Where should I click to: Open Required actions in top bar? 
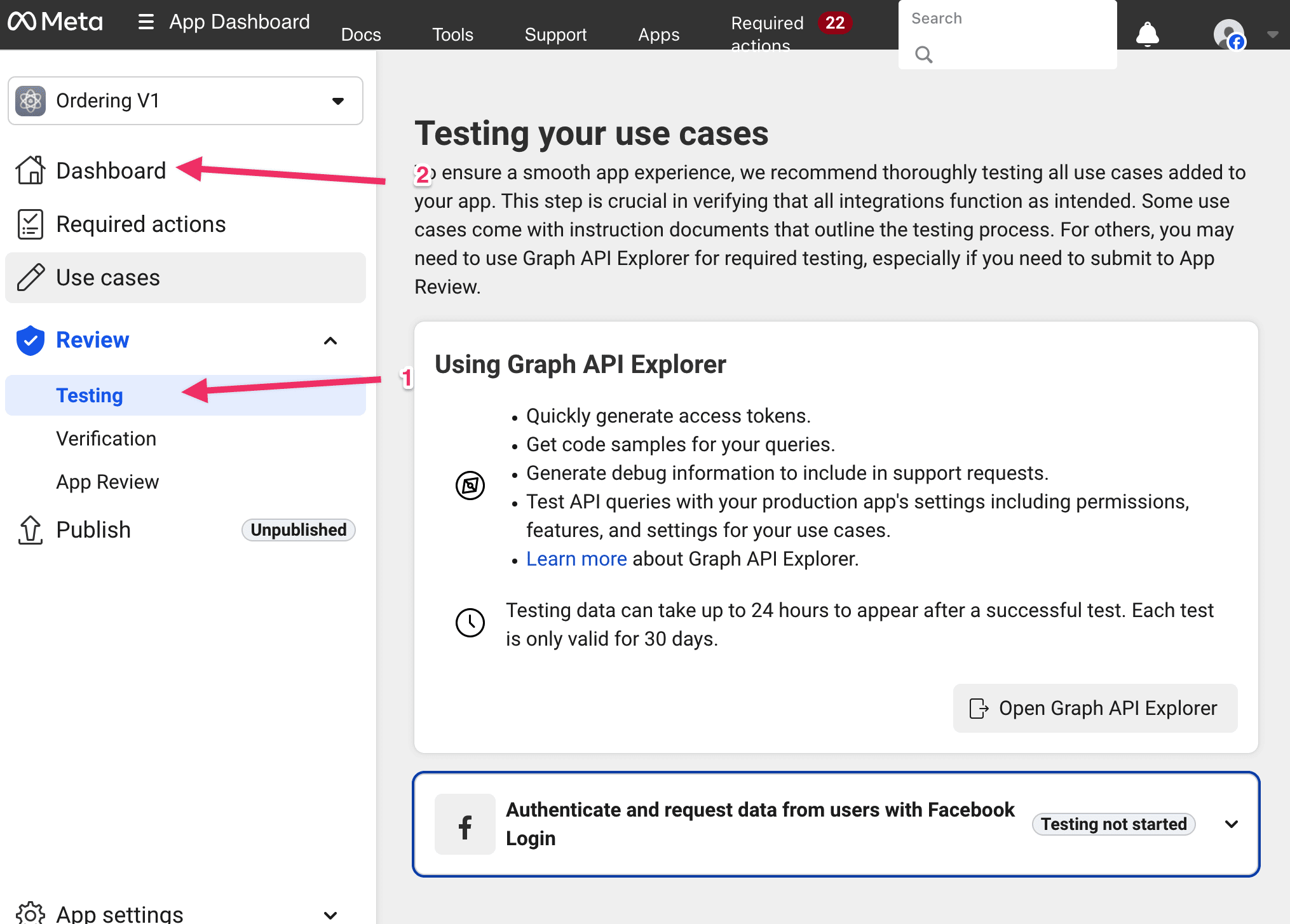(767, 33)
